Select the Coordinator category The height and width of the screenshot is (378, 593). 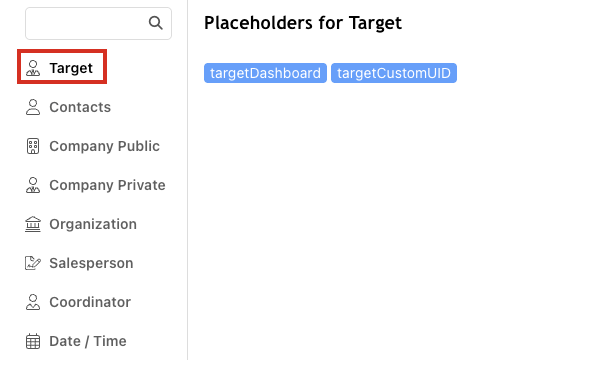pos(78,302)
